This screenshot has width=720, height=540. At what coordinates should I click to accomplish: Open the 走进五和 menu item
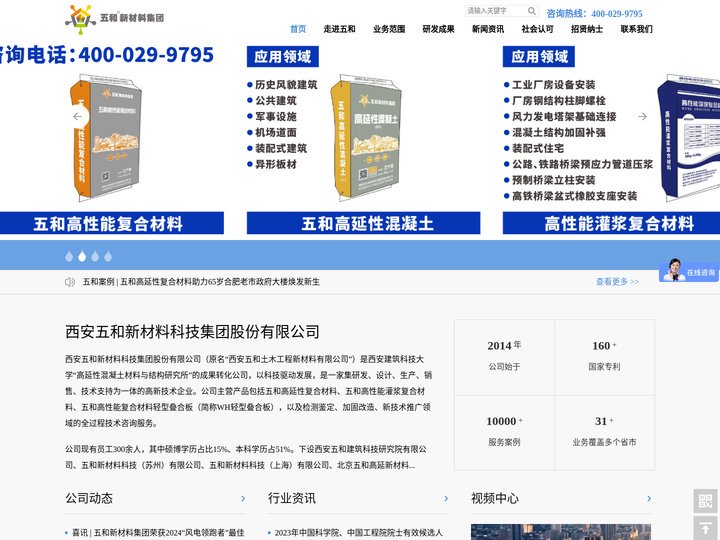click(x=339, y=29)
